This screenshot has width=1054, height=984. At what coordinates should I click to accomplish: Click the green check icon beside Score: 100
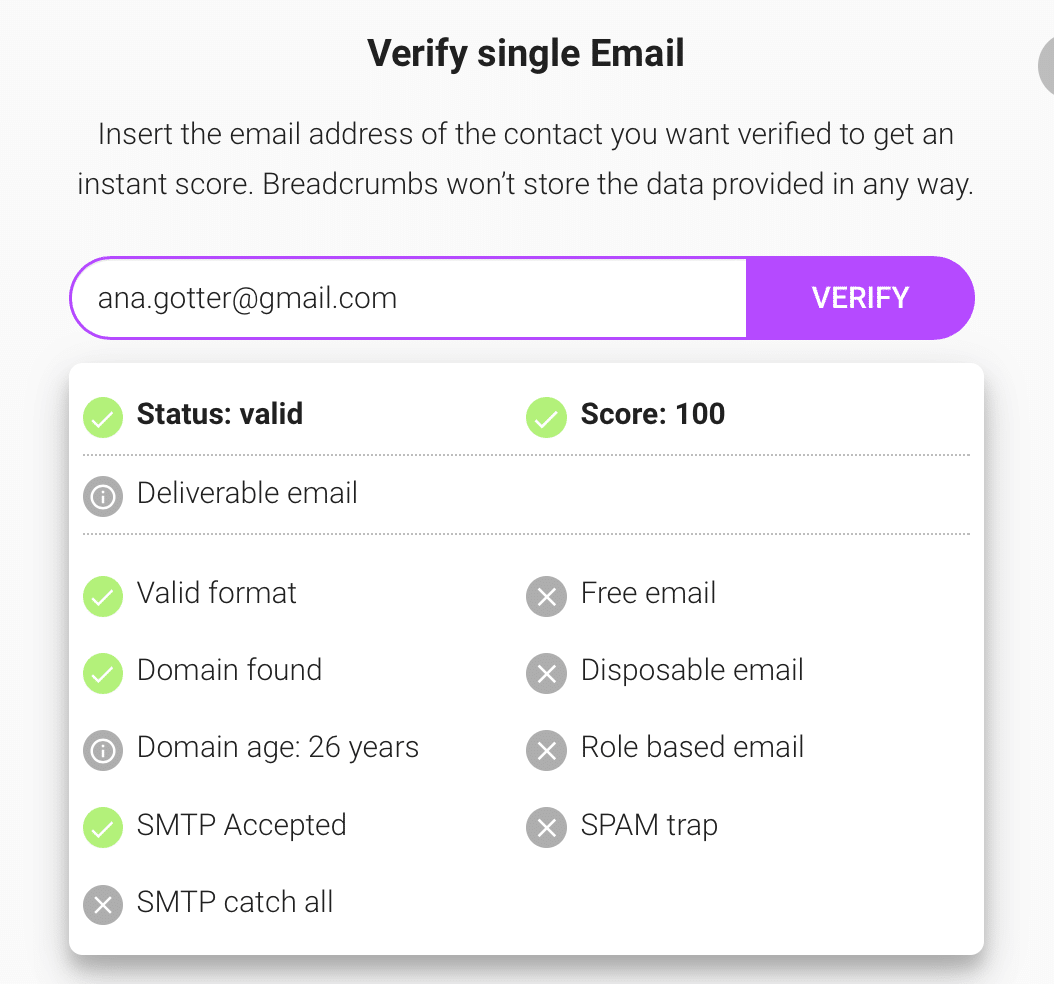[546, 417]
